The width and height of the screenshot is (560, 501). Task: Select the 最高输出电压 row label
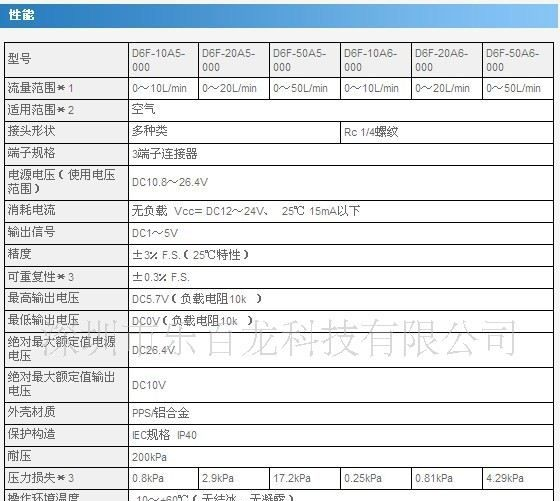coord(43,298)
